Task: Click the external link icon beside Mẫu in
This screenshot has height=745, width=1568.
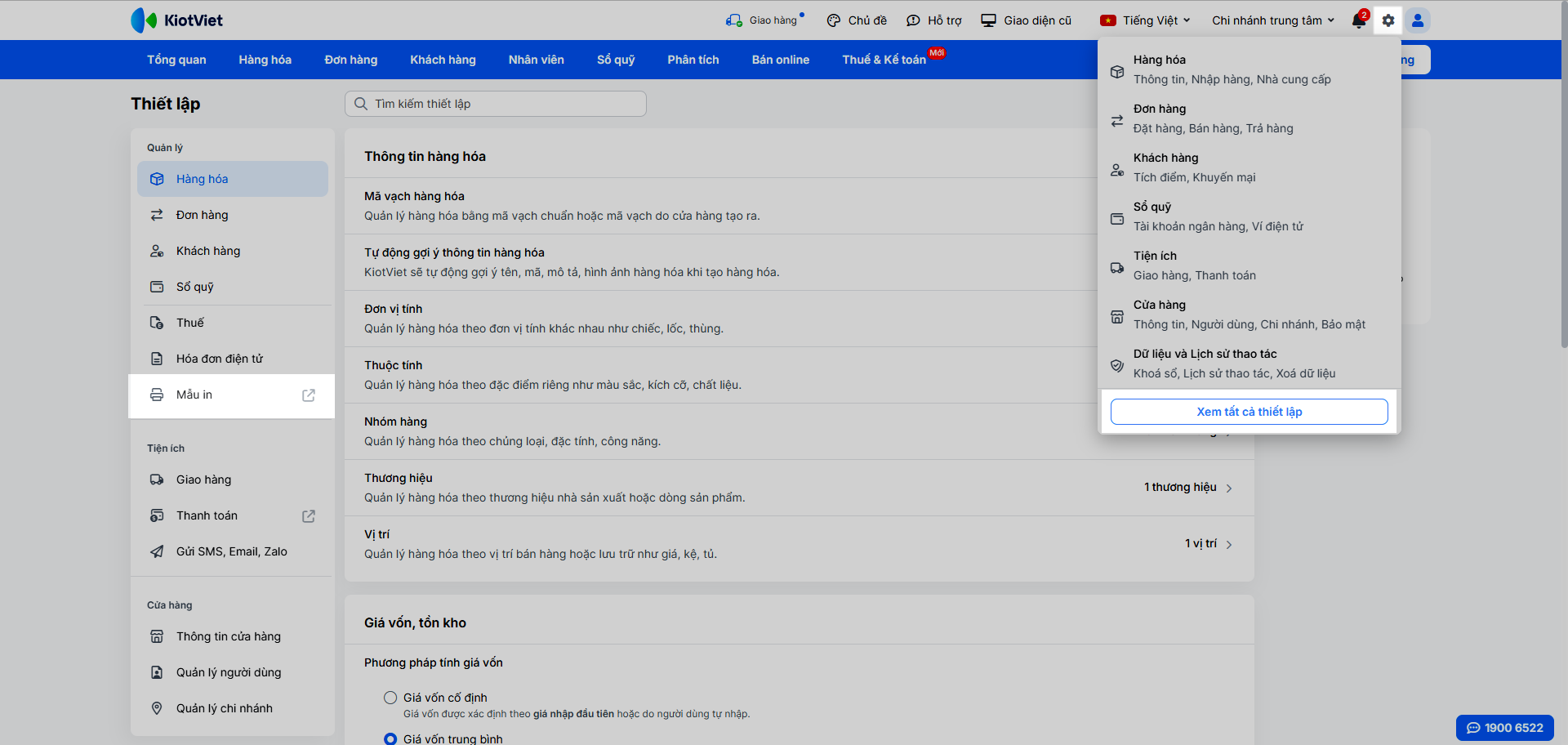Action: pos(309,395)
